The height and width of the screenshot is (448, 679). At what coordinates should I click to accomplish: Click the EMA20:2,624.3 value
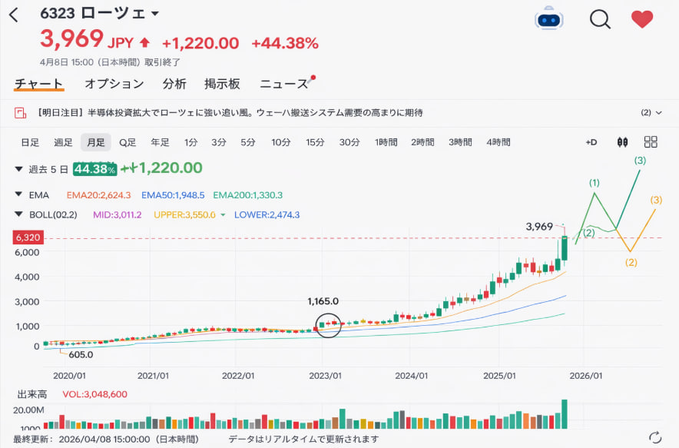pyautogui.click(x=99, y=195)
